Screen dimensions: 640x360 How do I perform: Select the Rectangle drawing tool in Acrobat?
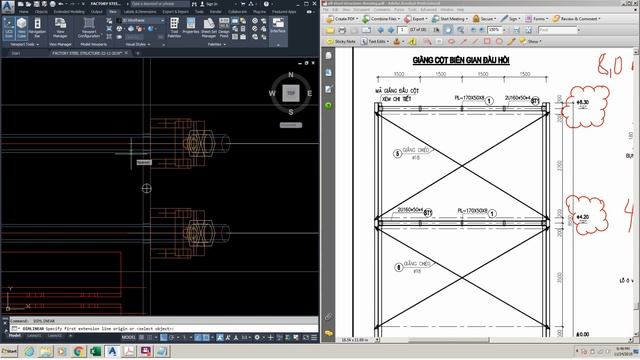[487, 42]
